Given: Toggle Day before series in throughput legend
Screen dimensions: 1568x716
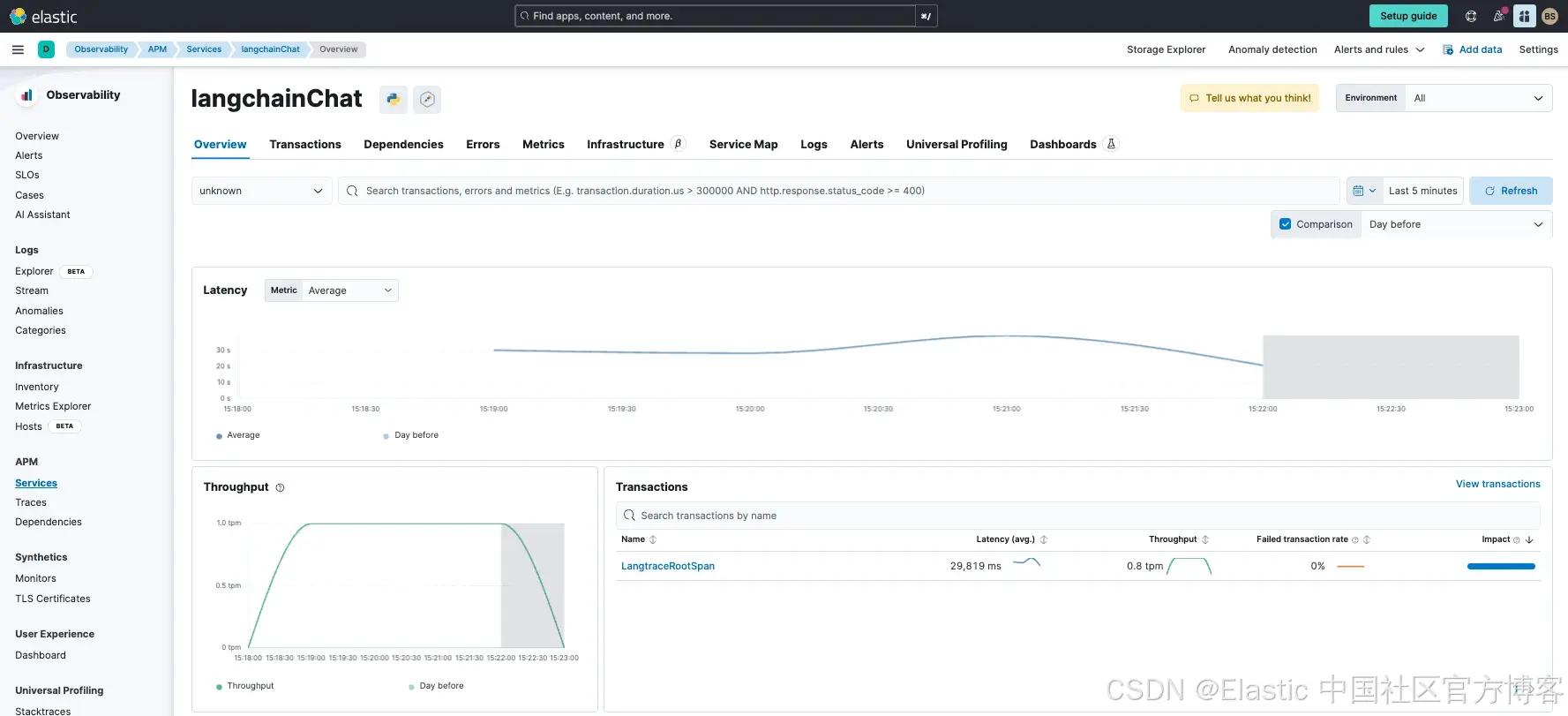Looking at the screenshot, I should [436, 686].
